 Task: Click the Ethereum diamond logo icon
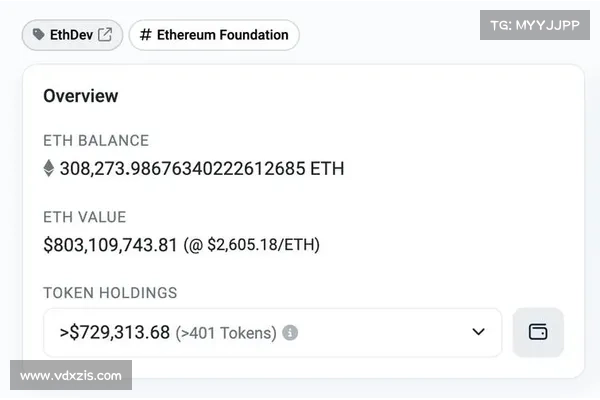pyautogui.click(x=48, y=168)
